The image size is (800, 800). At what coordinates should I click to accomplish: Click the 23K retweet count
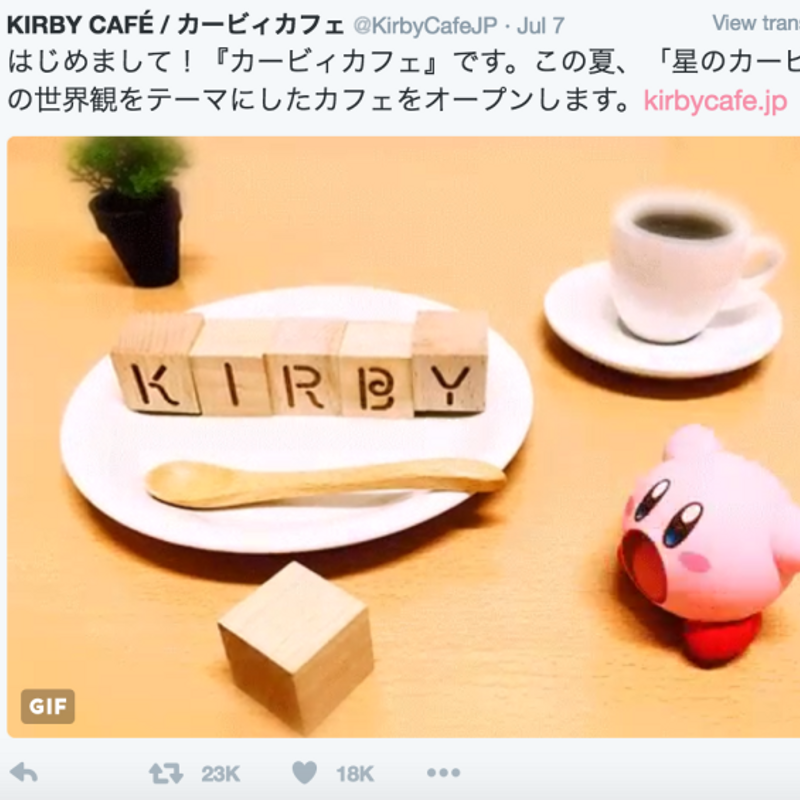pos(220,773)
